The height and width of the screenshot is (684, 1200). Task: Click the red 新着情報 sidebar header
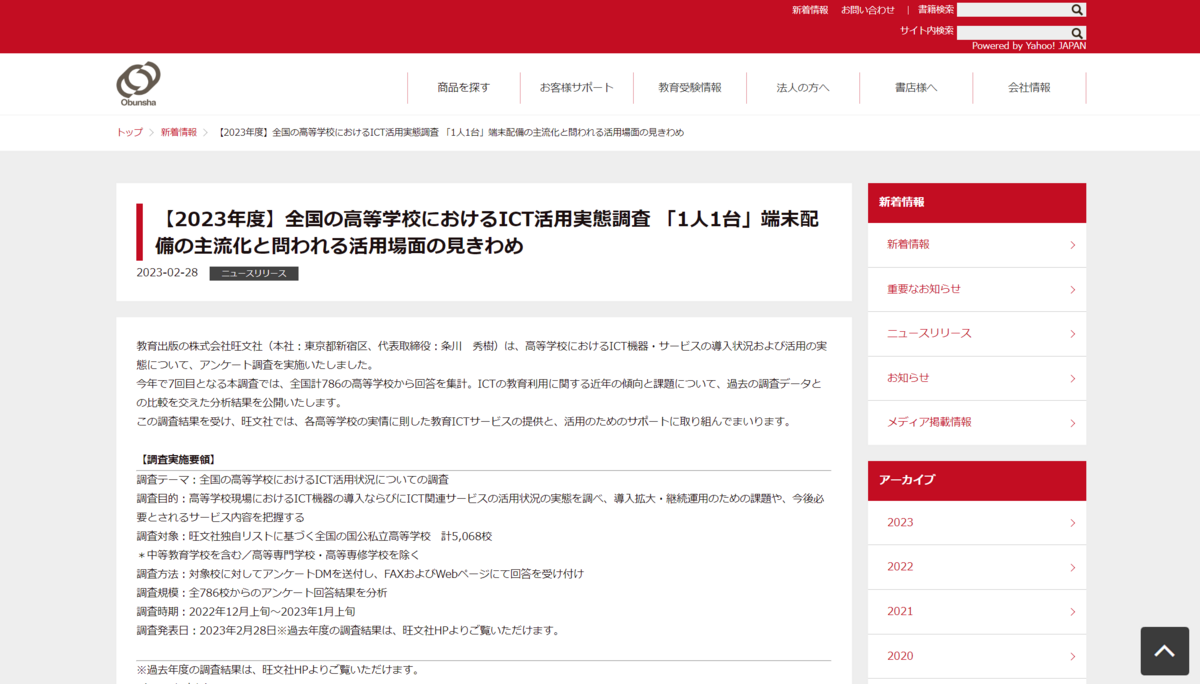point(977,203)
